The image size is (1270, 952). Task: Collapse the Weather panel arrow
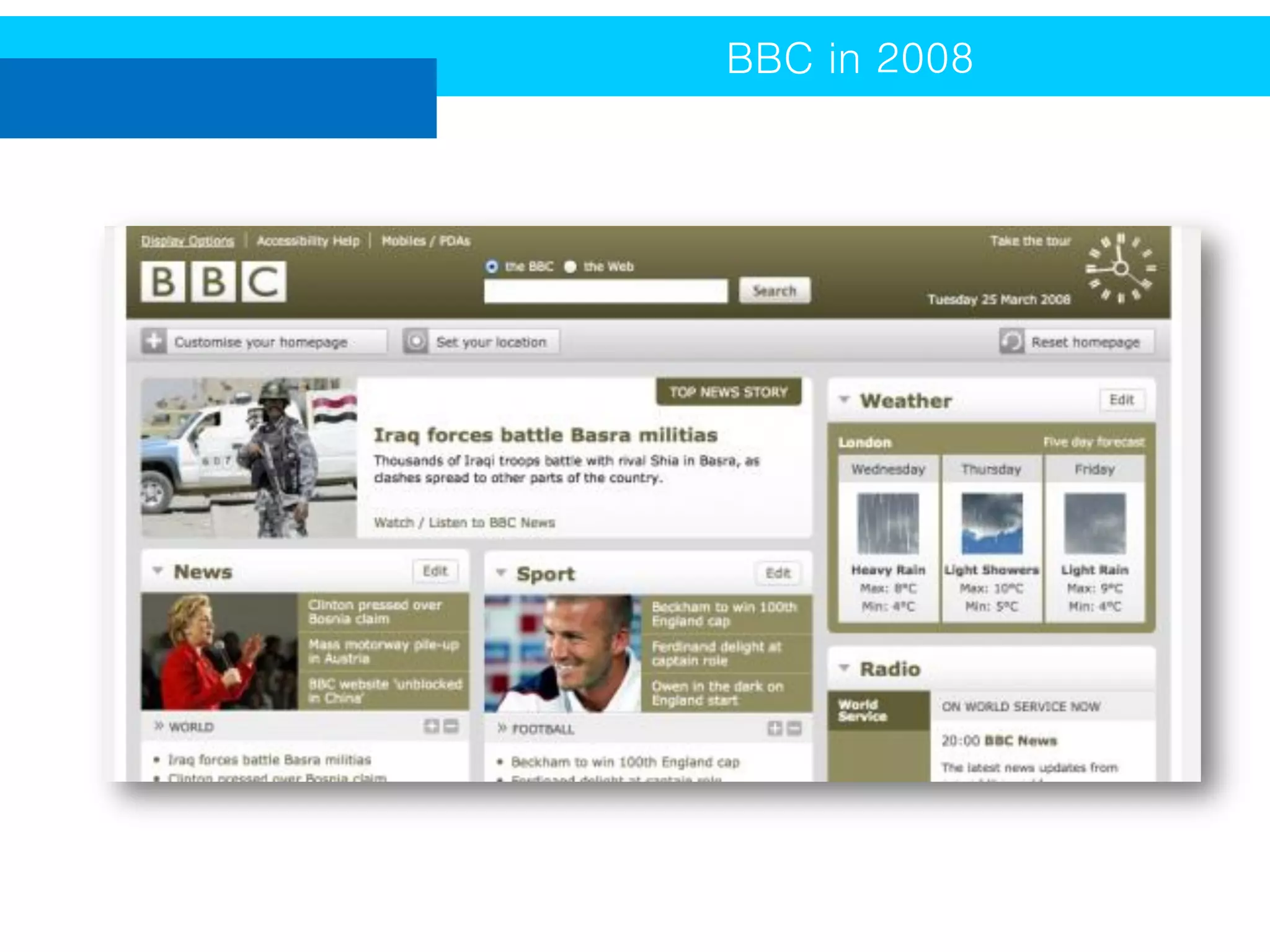(x=843, y=400)
